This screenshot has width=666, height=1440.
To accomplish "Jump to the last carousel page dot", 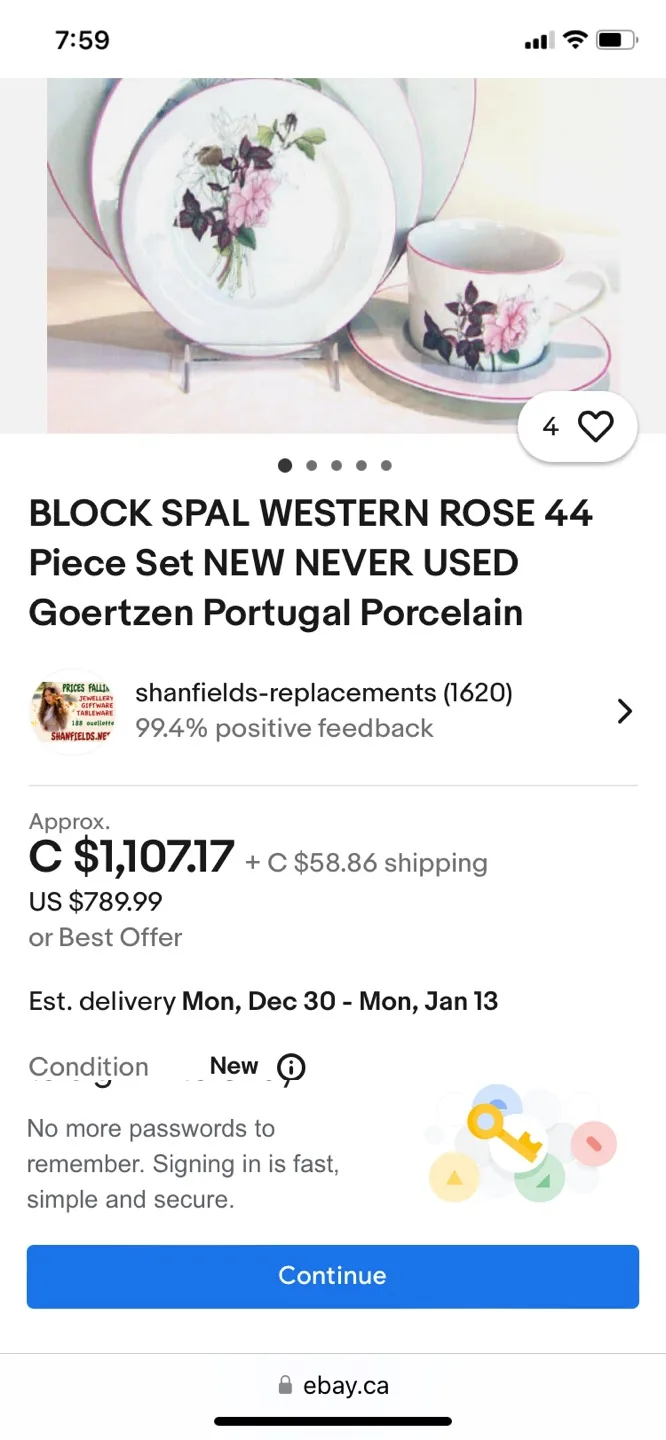I will pos(386,465).
